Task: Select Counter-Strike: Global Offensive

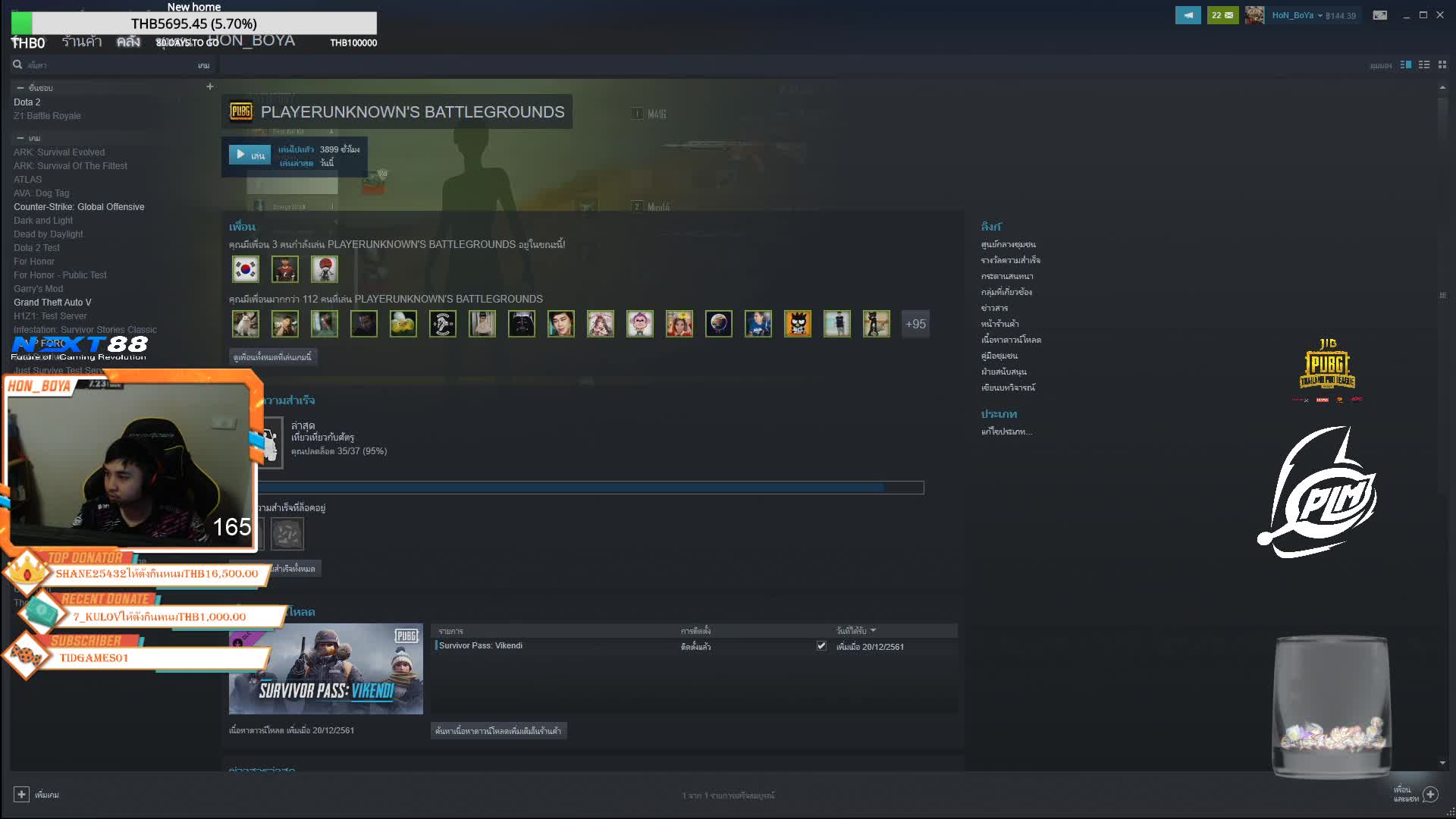Action: pyautogui.click(x=79, y=207)
